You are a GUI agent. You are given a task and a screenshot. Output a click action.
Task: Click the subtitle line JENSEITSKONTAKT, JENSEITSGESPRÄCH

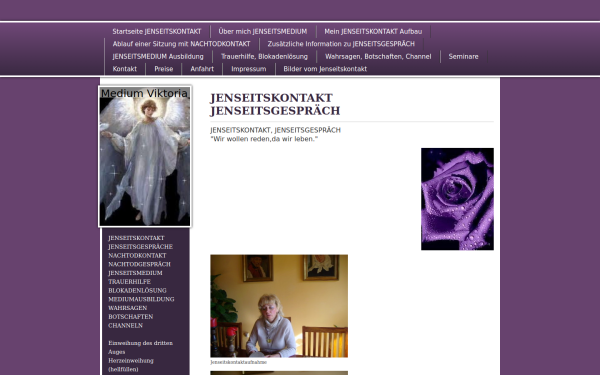pos(275,130)
